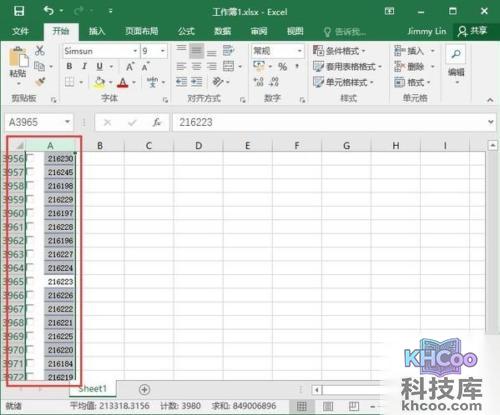Click the 共享 share button
Viewport: 500px width, 415px height.
pos(472,31)
